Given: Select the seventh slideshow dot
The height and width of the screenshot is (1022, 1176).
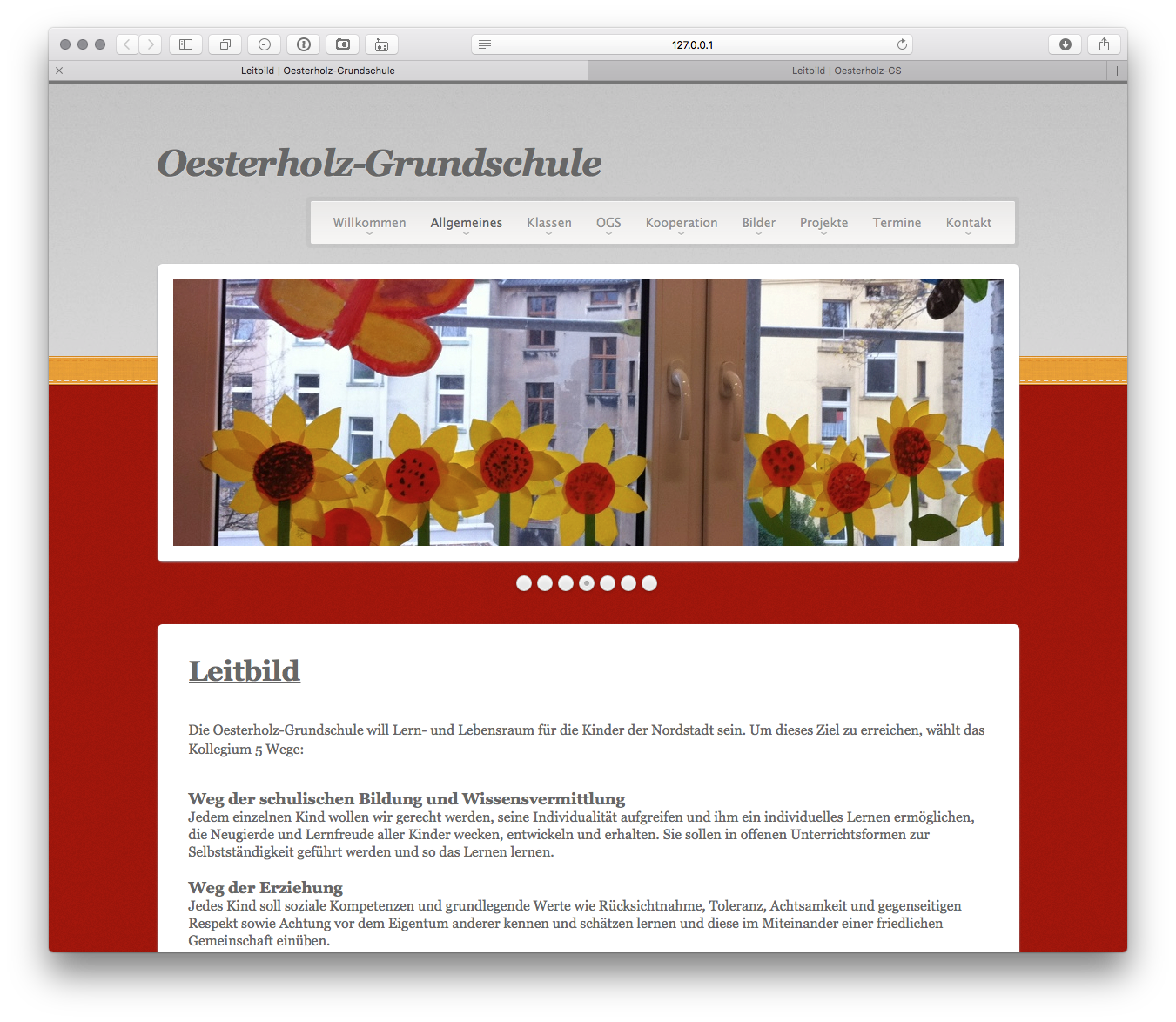Looking at the screenshot, I should 649,583.
